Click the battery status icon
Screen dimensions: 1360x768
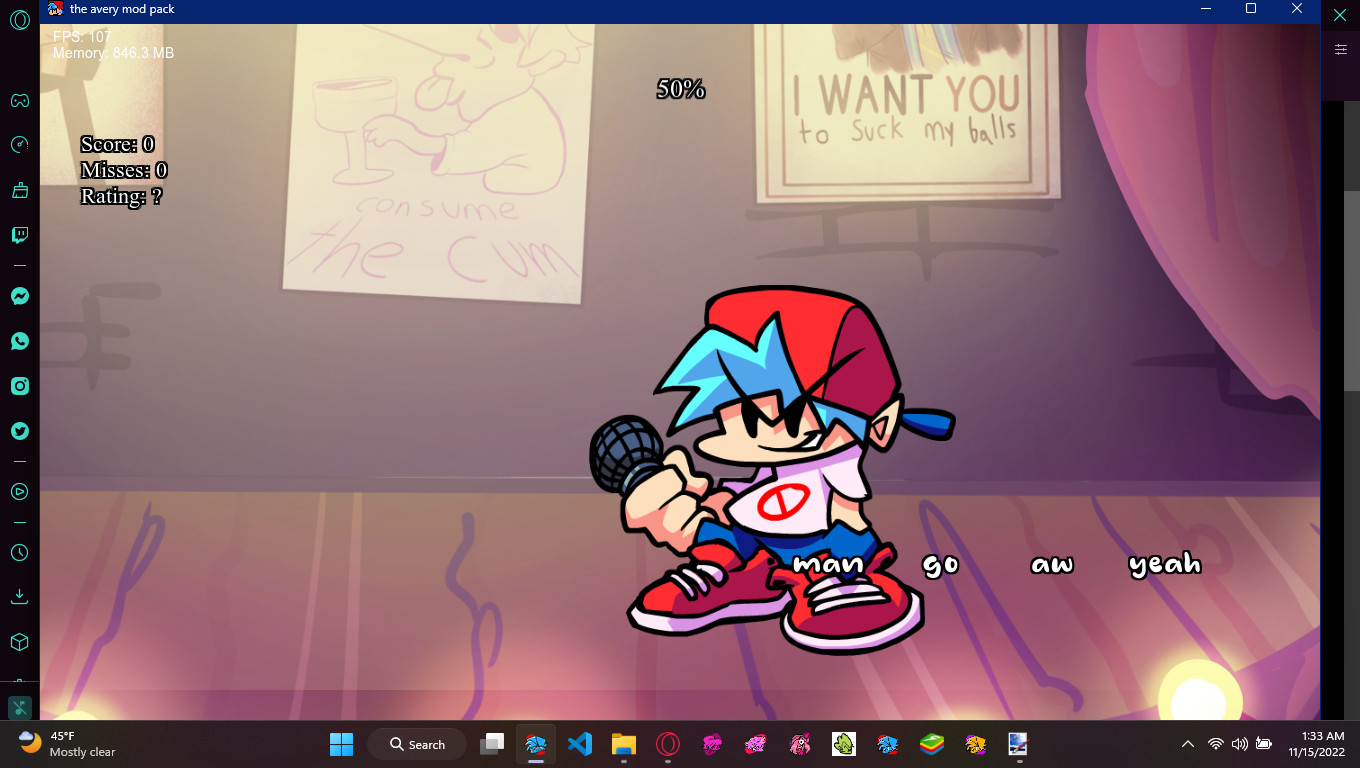click(1264, 744)
